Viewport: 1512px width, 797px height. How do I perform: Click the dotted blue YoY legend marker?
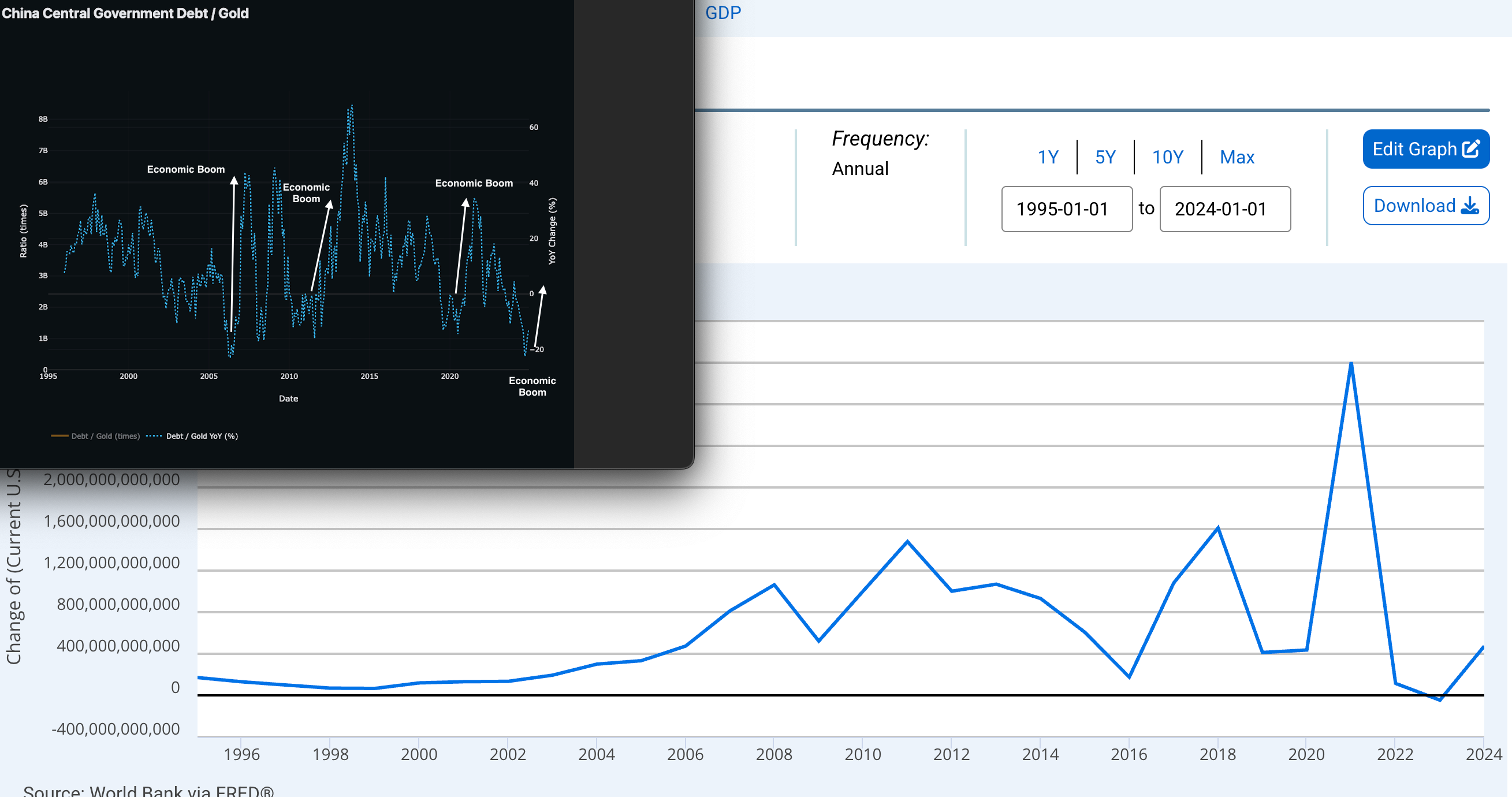pyautogui.click(x=154, y=436)
